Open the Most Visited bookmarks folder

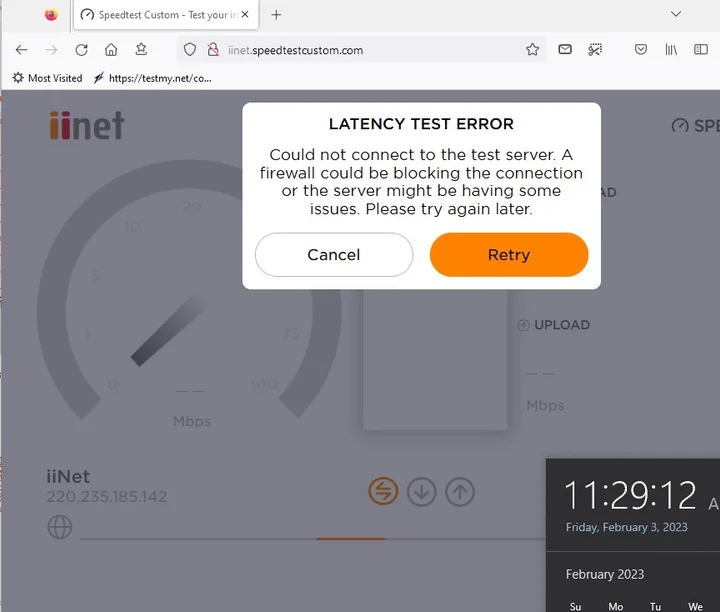47,78
